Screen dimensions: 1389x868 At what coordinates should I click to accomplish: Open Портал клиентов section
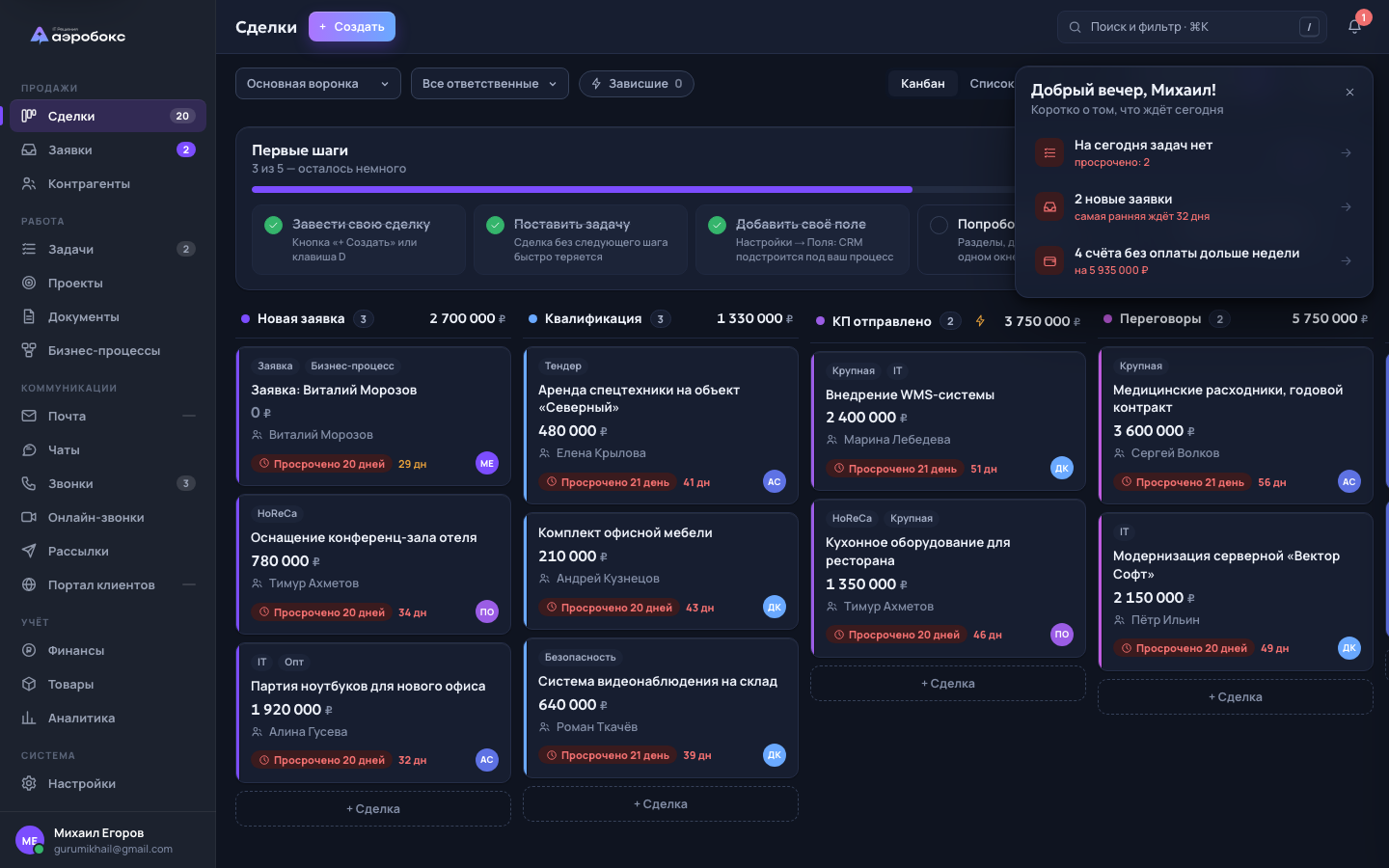click(108, 584)
